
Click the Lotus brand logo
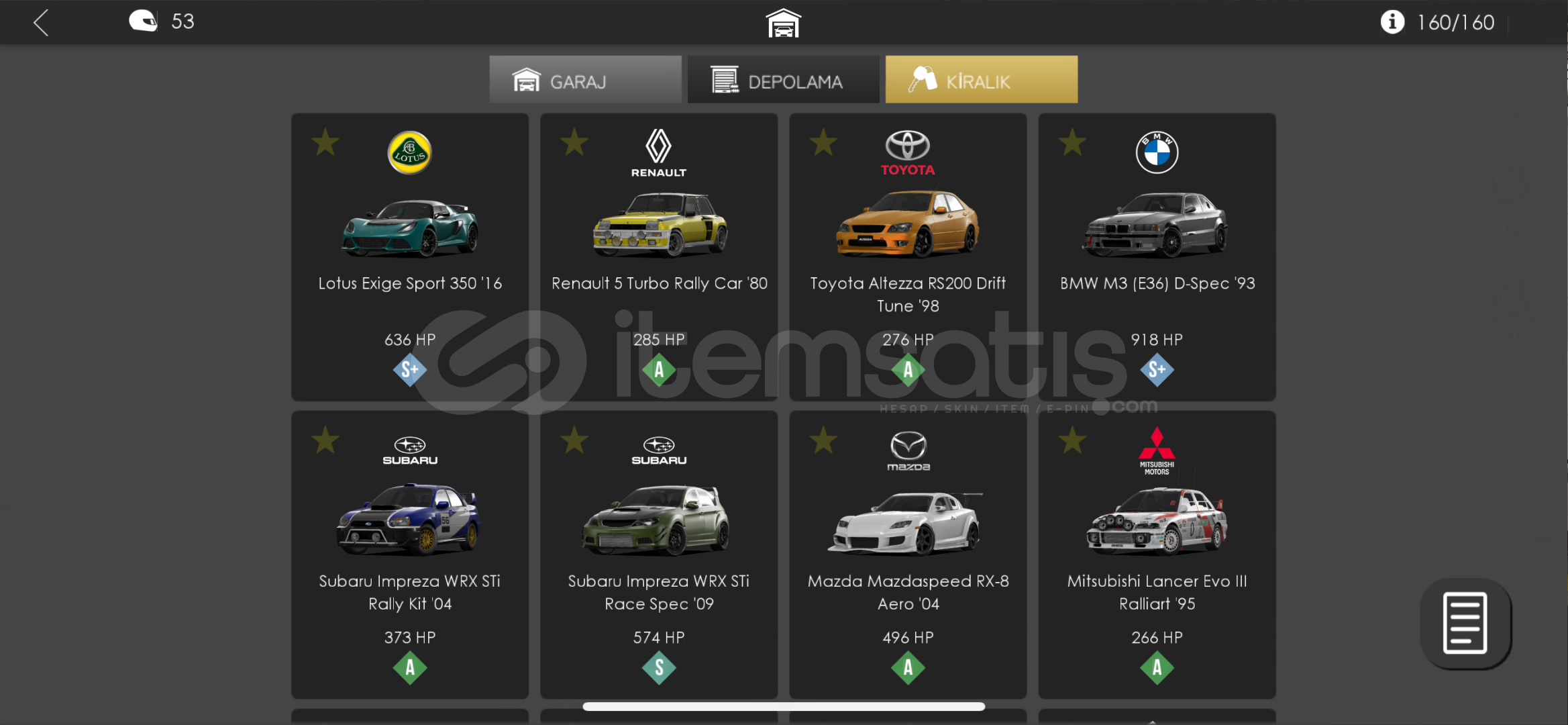[409, 152]
